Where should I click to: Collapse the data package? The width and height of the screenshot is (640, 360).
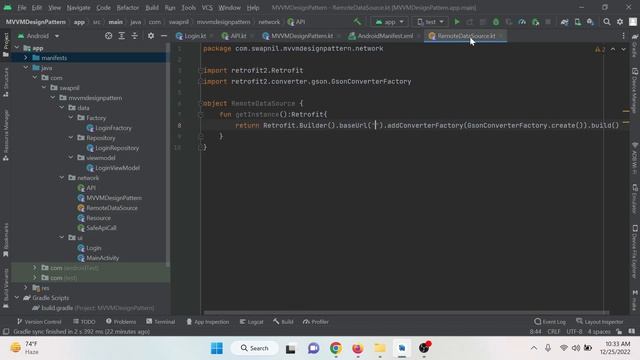(x=62, y=107)
